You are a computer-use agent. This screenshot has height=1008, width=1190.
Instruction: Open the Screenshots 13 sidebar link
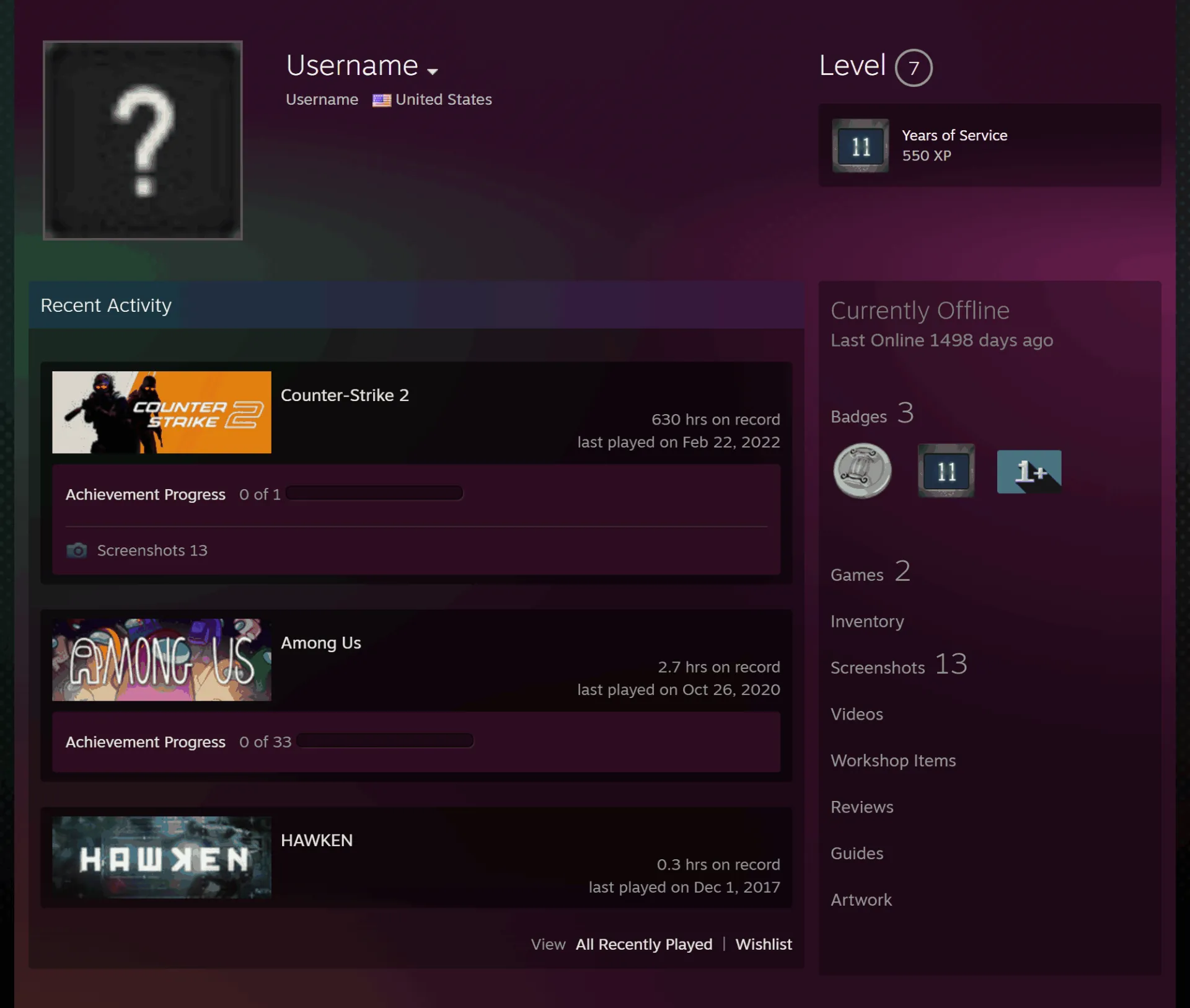(x=899, y=665)
